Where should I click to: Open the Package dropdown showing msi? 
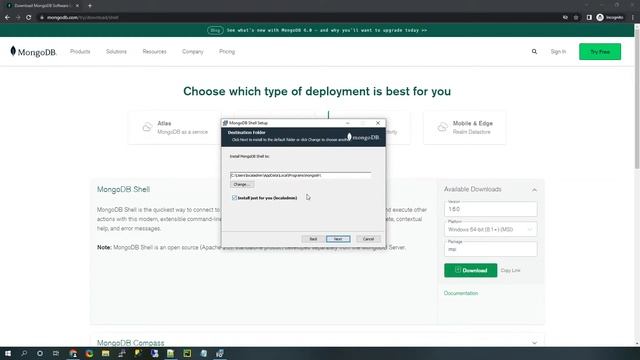click(x=491, y=249)
